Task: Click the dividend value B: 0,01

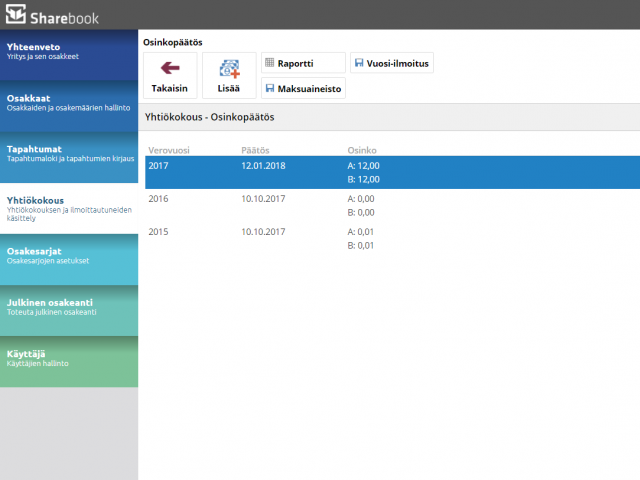Action: (x=360, y=245)
